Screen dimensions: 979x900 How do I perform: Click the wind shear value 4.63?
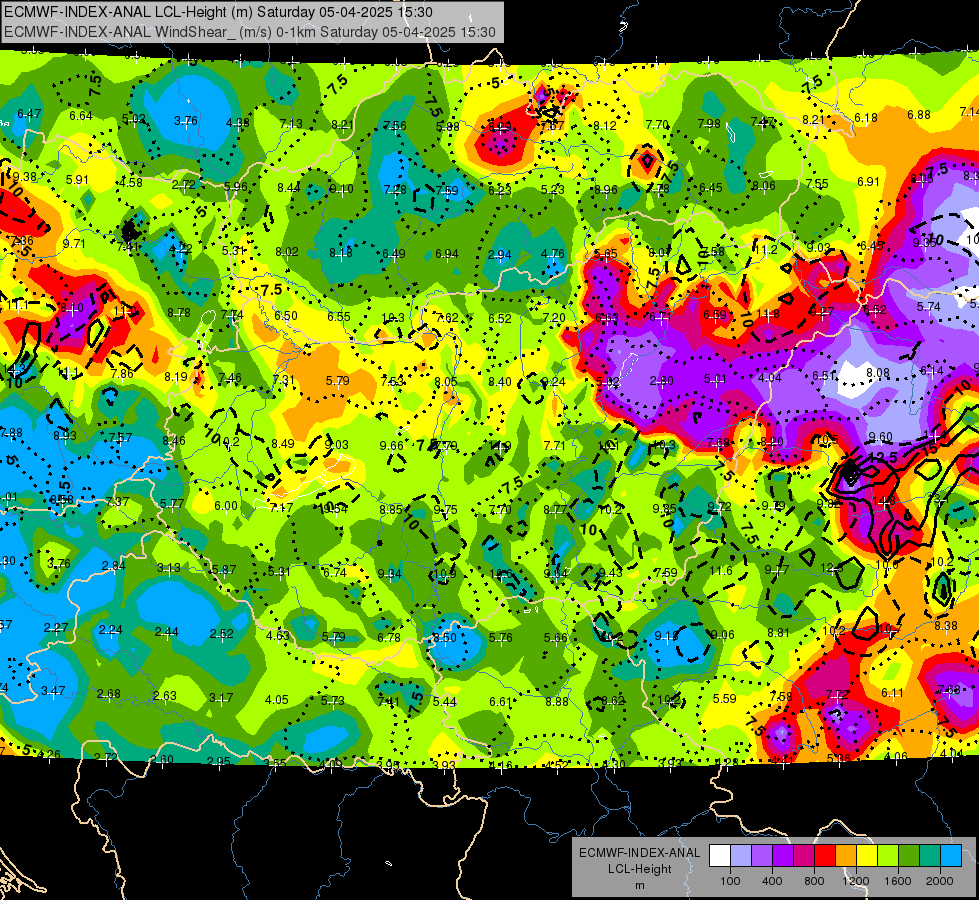[278, 636]
